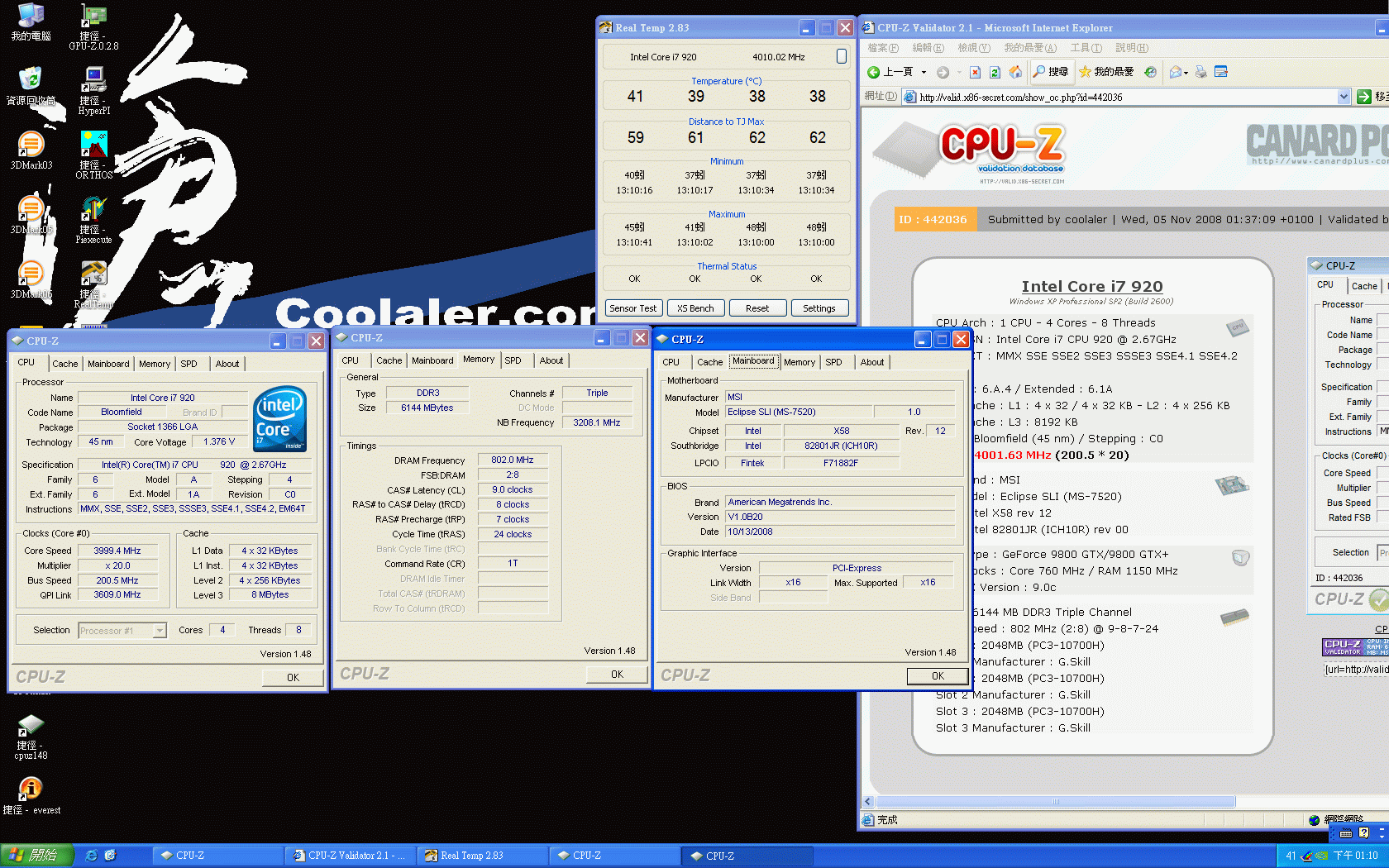The image size is (1389, 868).
Task: Open the Search magnifier button in IE toolbar
Action: click(1051, 72)
